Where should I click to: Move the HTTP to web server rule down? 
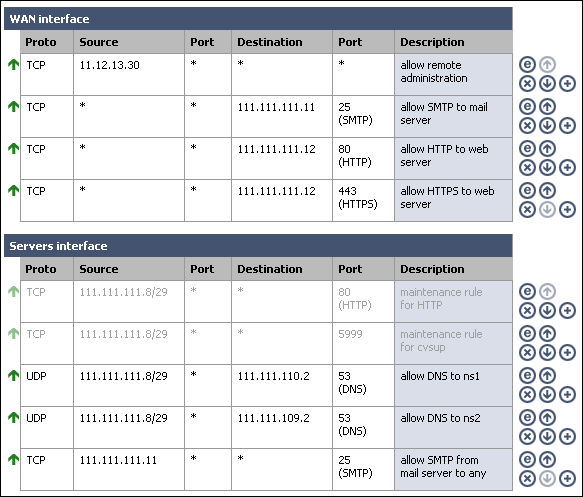(547, 168)
